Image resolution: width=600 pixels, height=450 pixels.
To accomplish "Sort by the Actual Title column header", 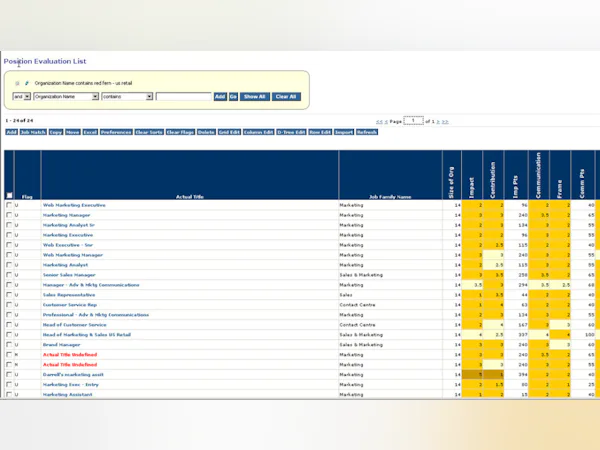I will point(190,197).
